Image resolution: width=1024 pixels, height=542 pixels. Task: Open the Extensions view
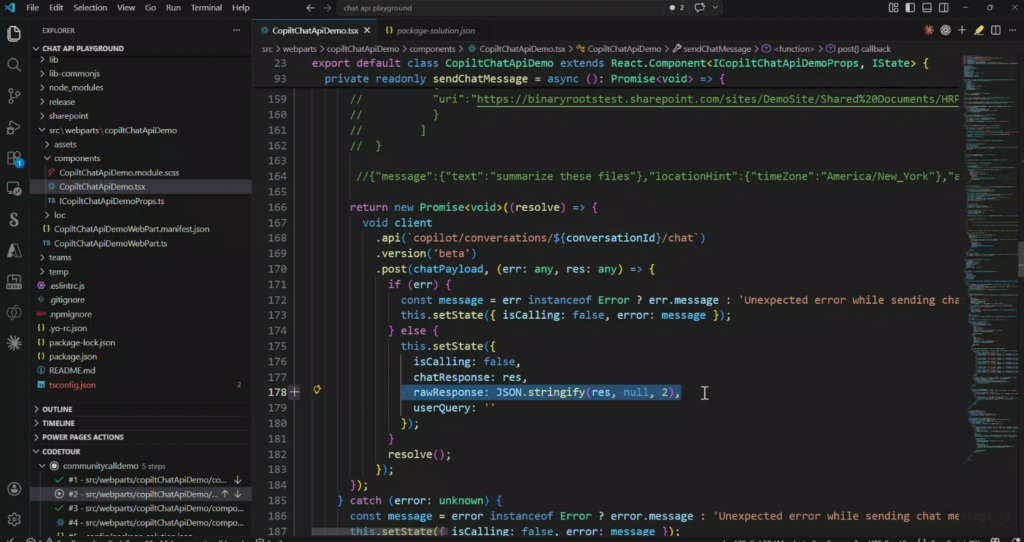(x=14, y=158)
